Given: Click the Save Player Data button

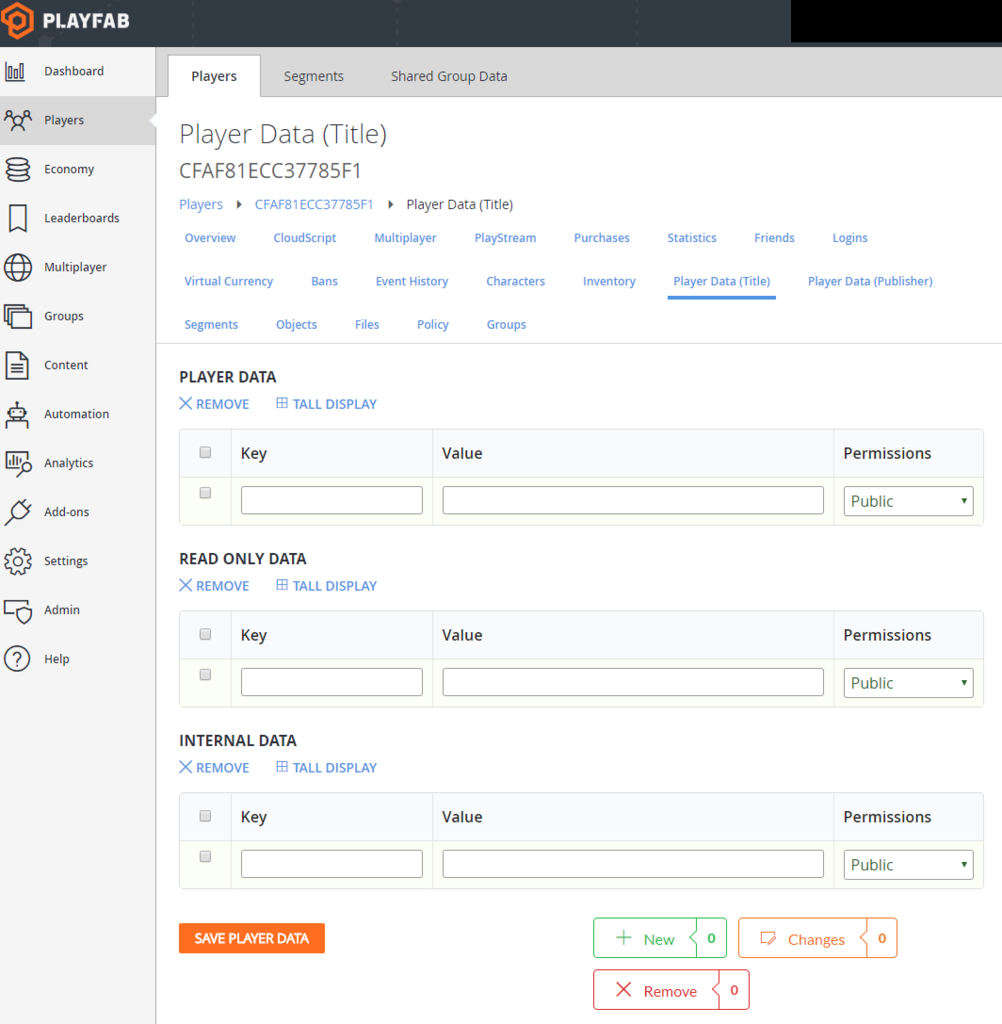Looking at the screenshot, I should [x=251, y=938].
